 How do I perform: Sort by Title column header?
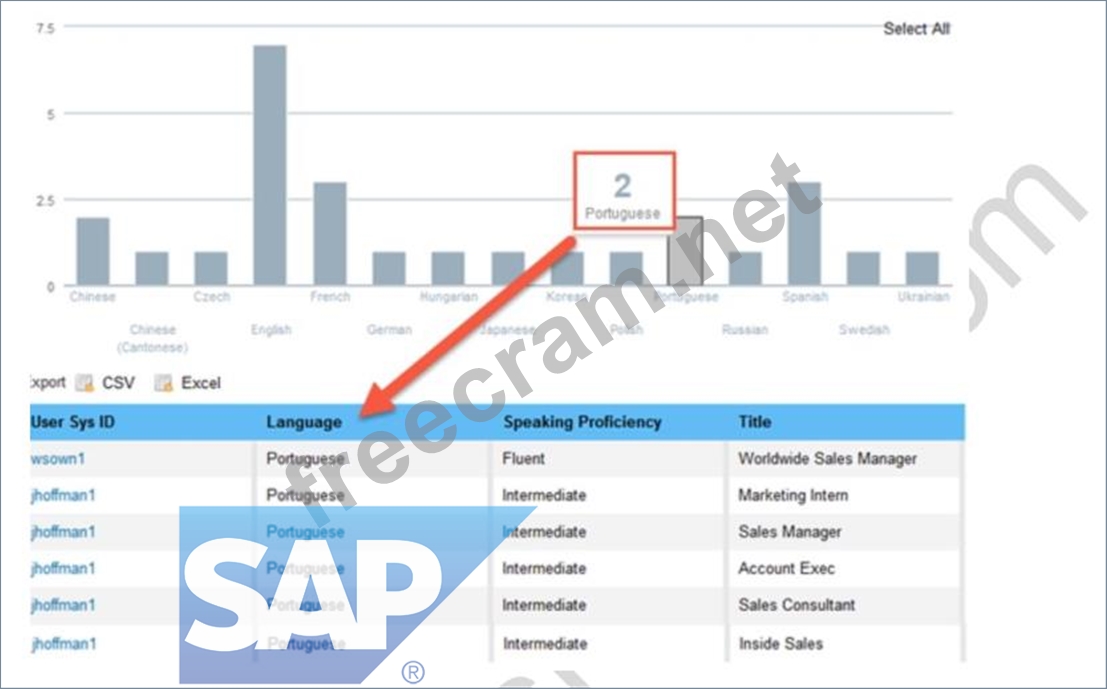tap(755, 422)
